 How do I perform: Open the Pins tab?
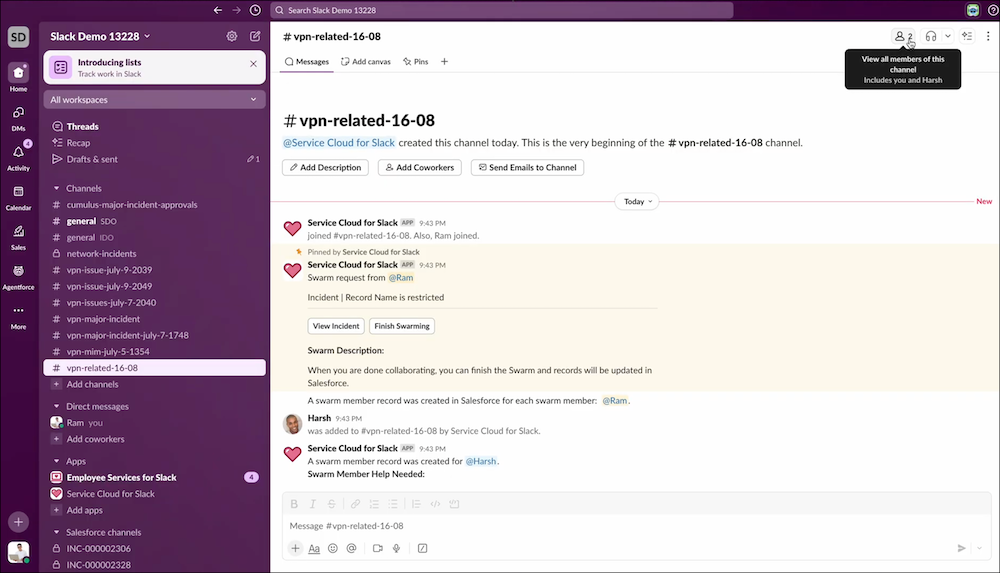click(416, 62)
